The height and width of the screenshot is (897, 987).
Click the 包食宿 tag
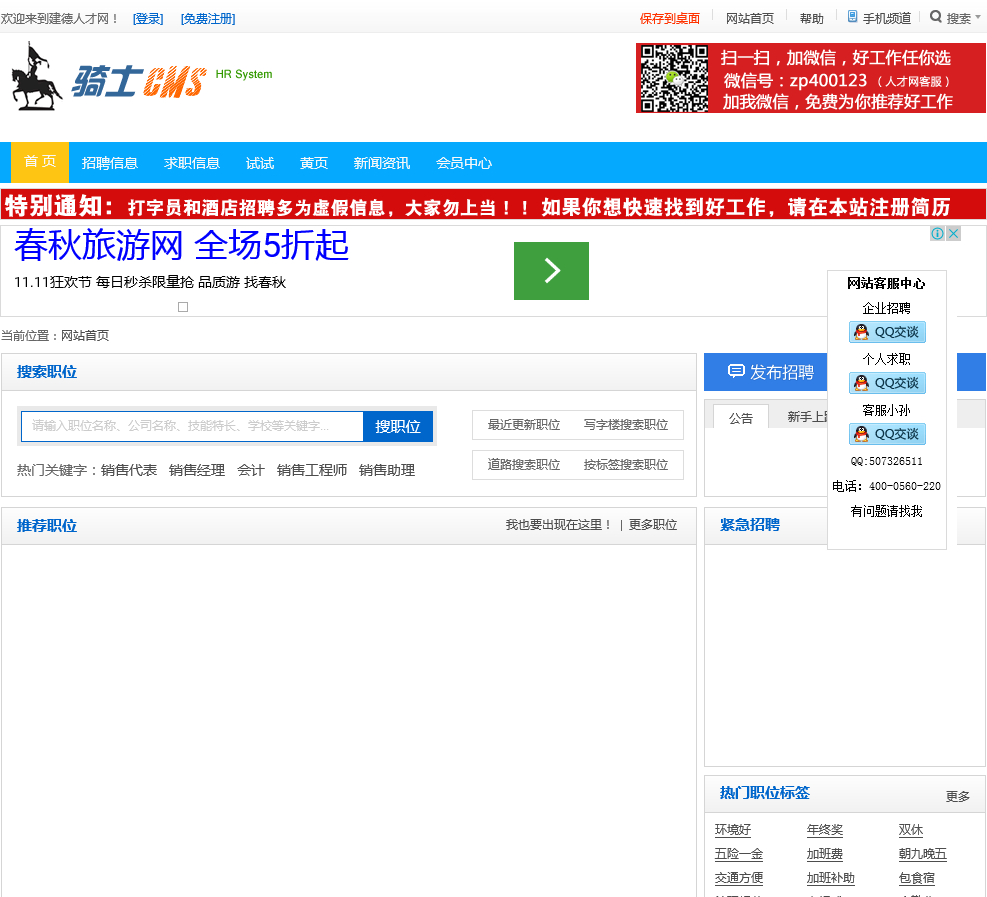916,877
